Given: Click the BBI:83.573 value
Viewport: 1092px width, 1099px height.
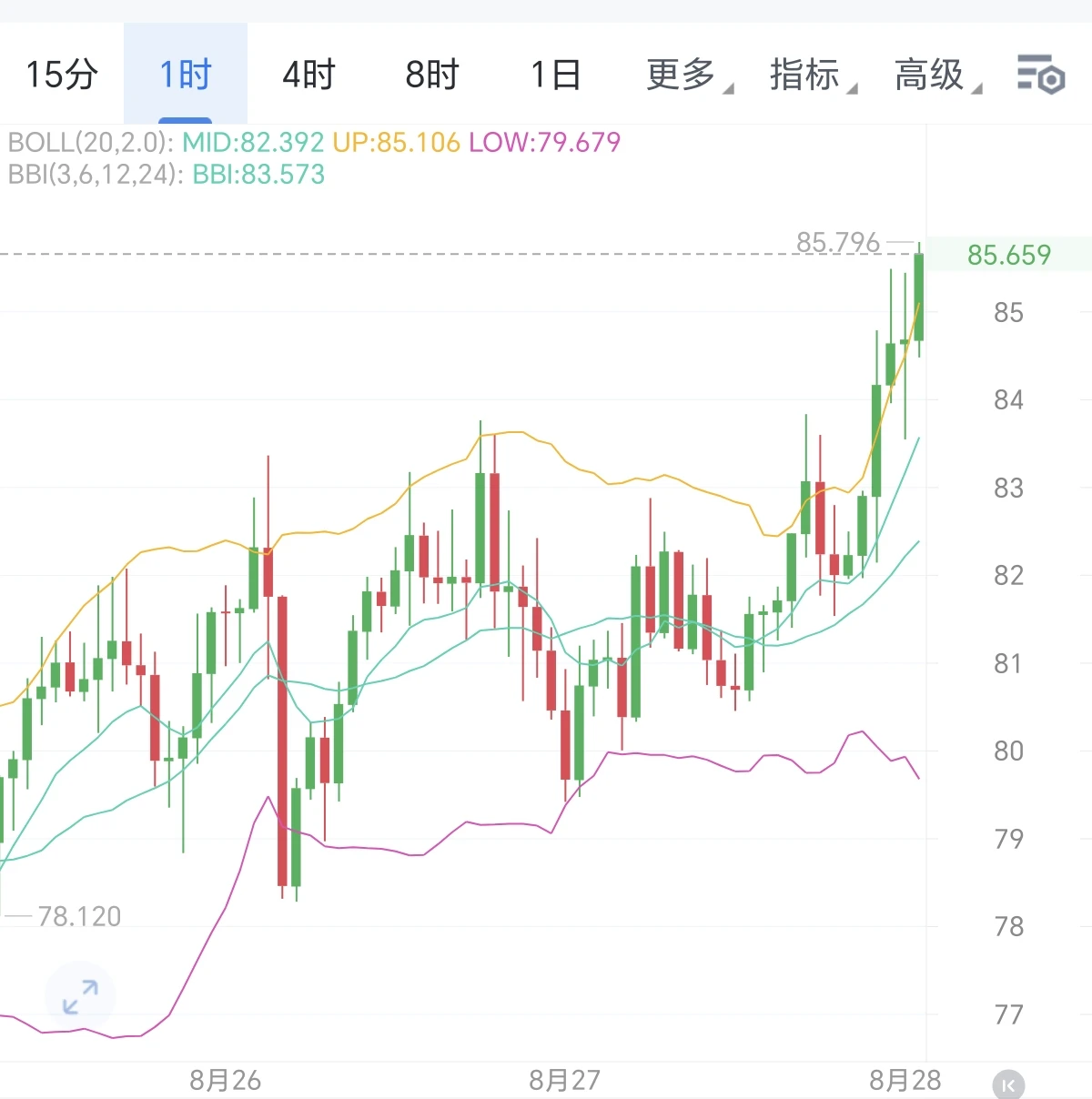Looking at the screenshot, I should click(258, 174).
